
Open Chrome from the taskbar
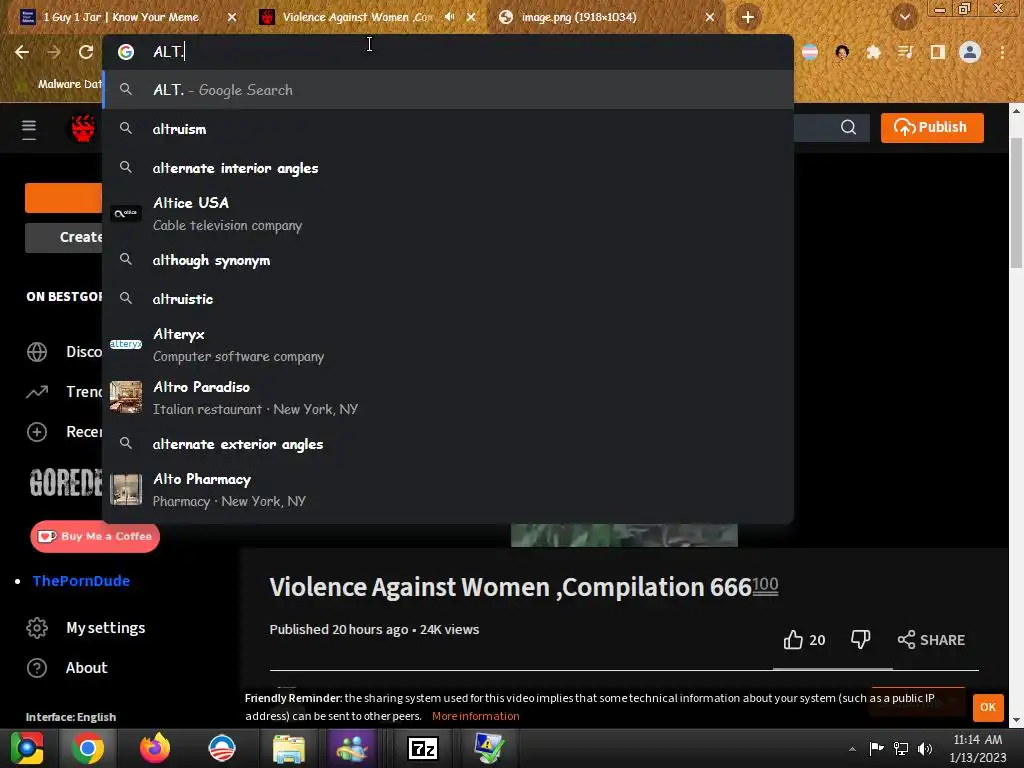(x=88, y=748)
